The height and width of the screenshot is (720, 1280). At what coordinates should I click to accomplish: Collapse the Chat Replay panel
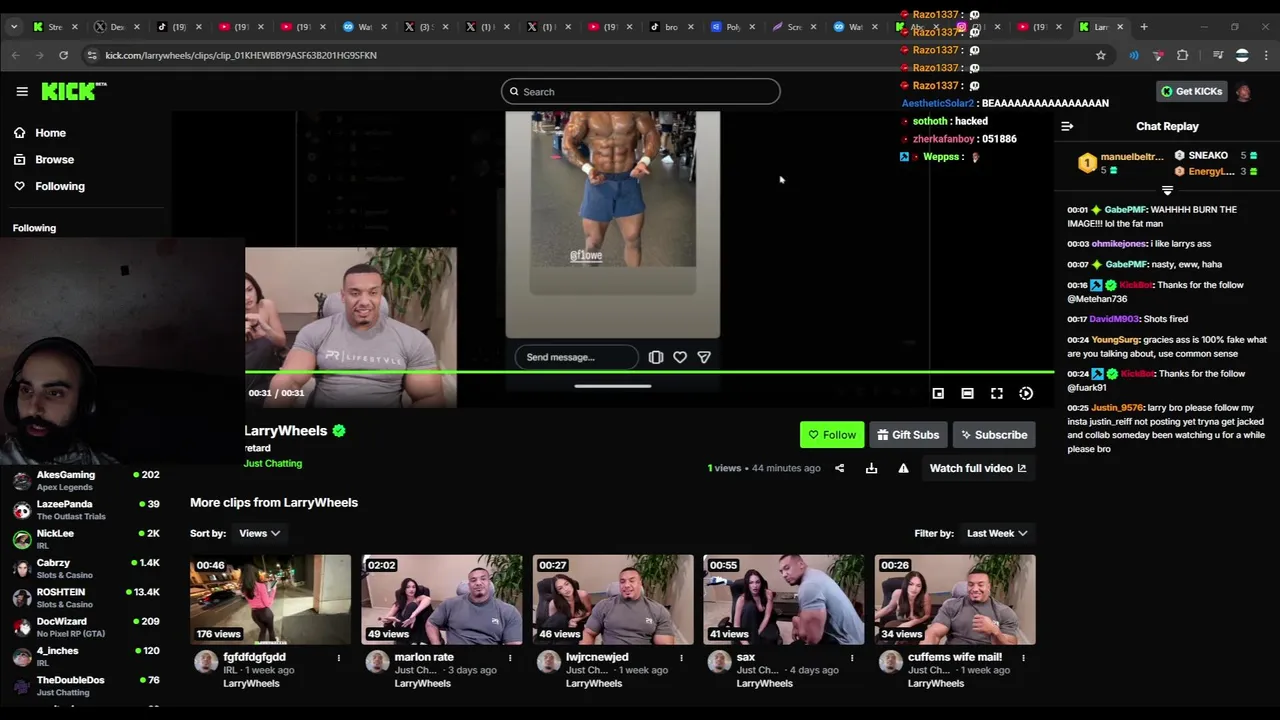(1067, 126)
